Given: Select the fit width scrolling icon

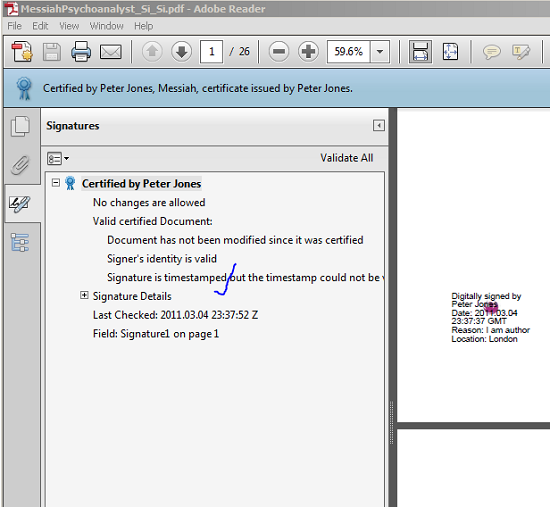Looking at the screenshot, I should tap(420, 52).
